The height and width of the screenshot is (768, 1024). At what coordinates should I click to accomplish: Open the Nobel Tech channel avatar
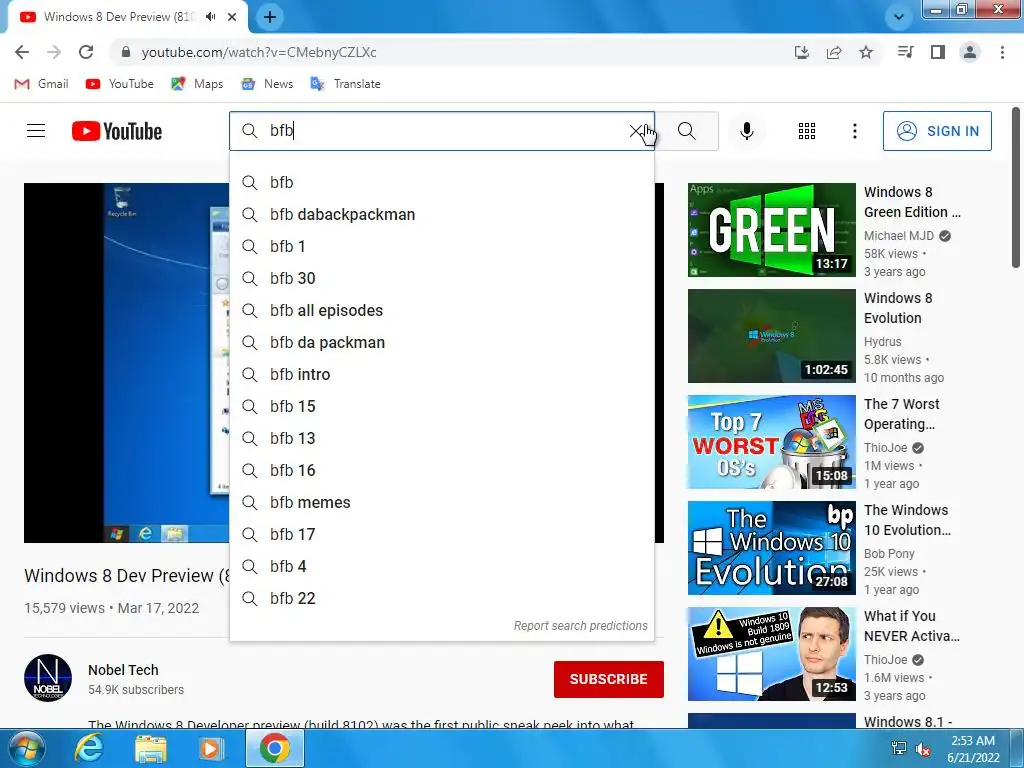click(x=48, y=678)
